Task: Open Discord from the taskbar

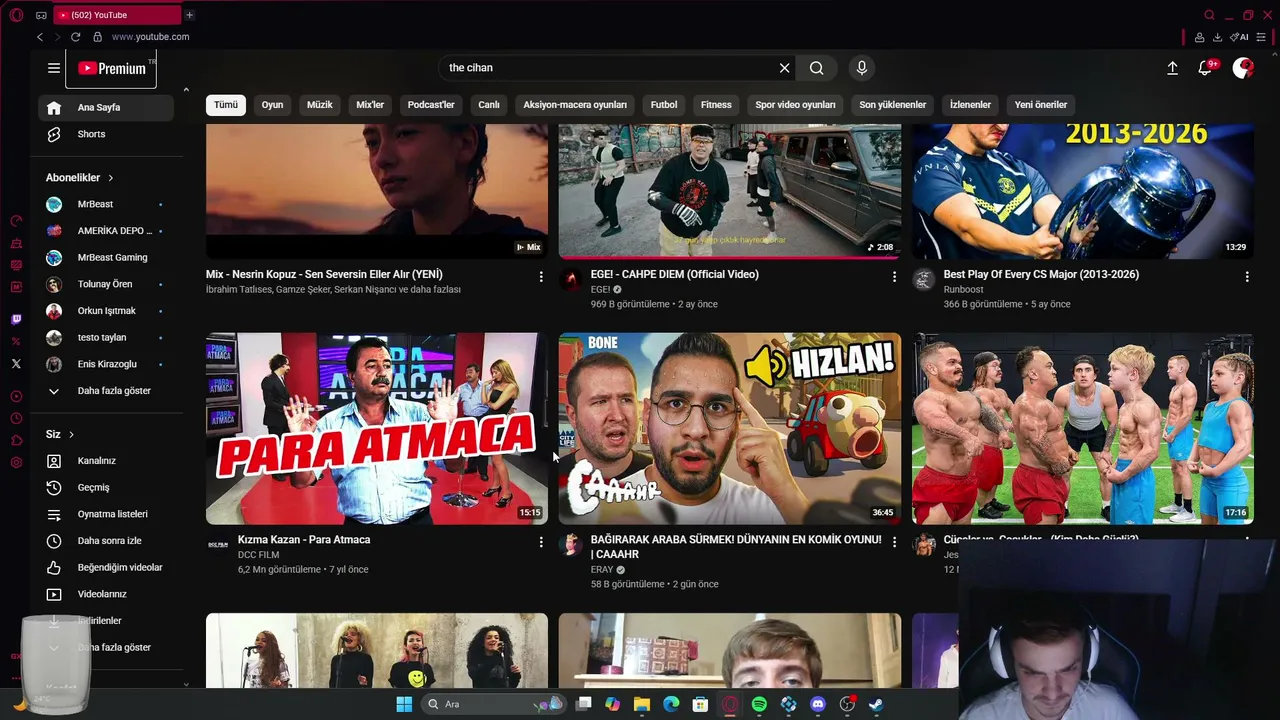Action: [x=818, y=705]
